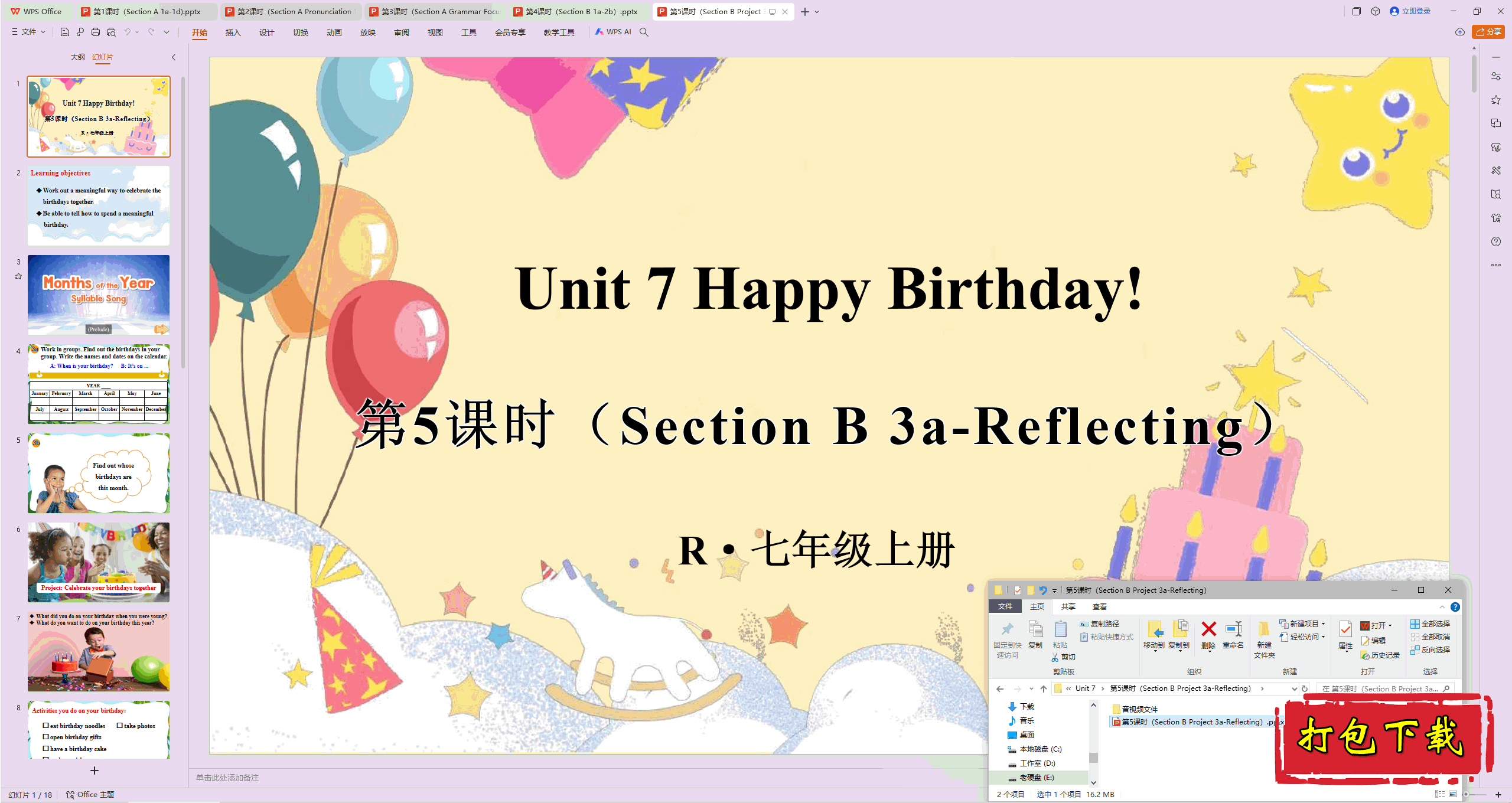Click the tools wrench icon in right sidebar
The image size is (1512, 803).
1496,171
